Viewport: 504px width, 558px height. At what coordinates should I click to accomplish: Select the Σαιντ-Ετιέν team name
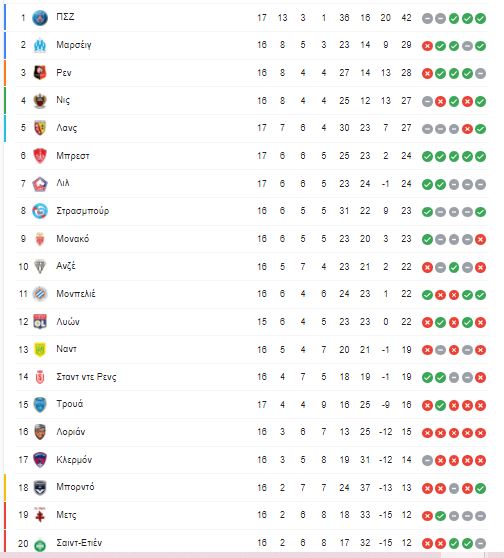point(79,543)
